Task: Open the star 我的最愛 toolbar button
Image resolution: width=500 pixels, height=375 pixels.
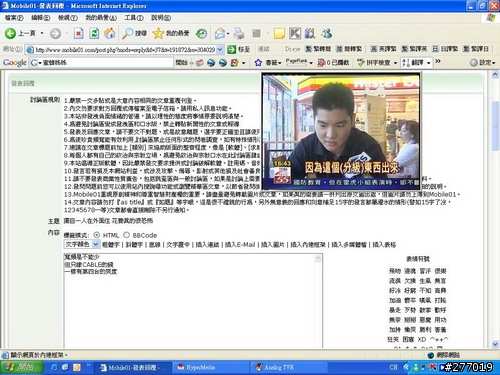Action: point(171,33)
